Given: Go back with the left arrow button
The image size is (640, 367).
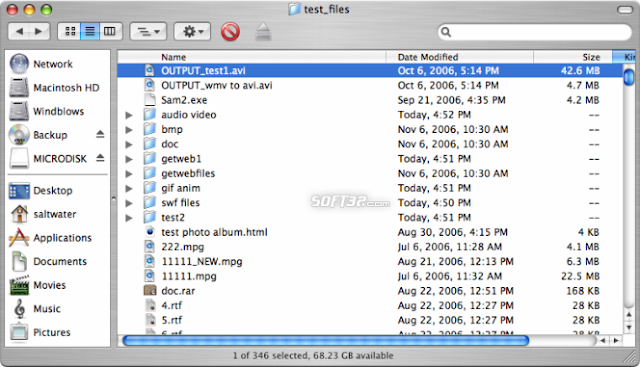Looking at the screenshot, I should tap(19, 31).
